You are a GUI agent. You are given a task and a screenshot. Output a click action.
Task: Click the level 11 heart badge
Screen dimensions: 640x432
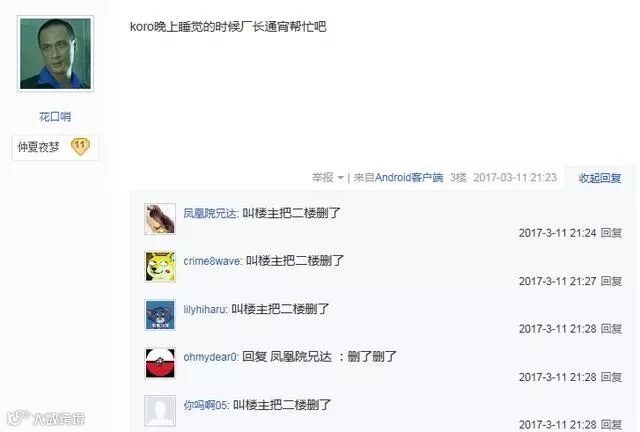80,147
